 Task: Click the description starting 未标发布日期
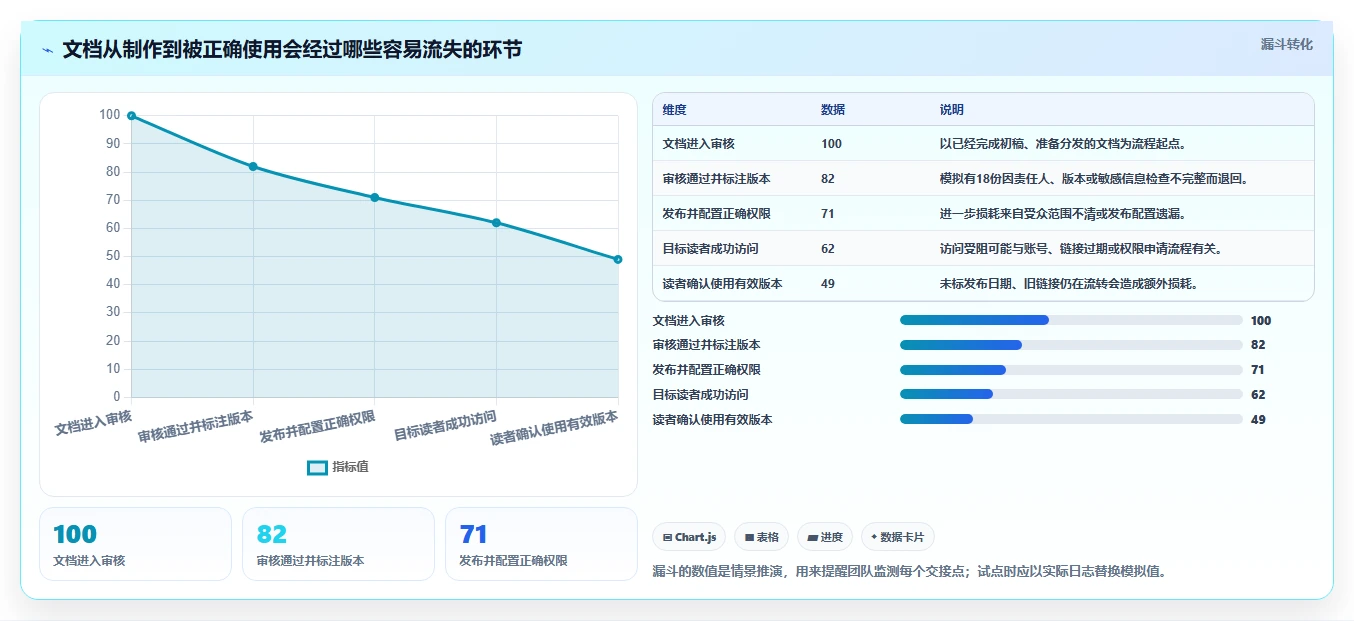(1069, 284)
